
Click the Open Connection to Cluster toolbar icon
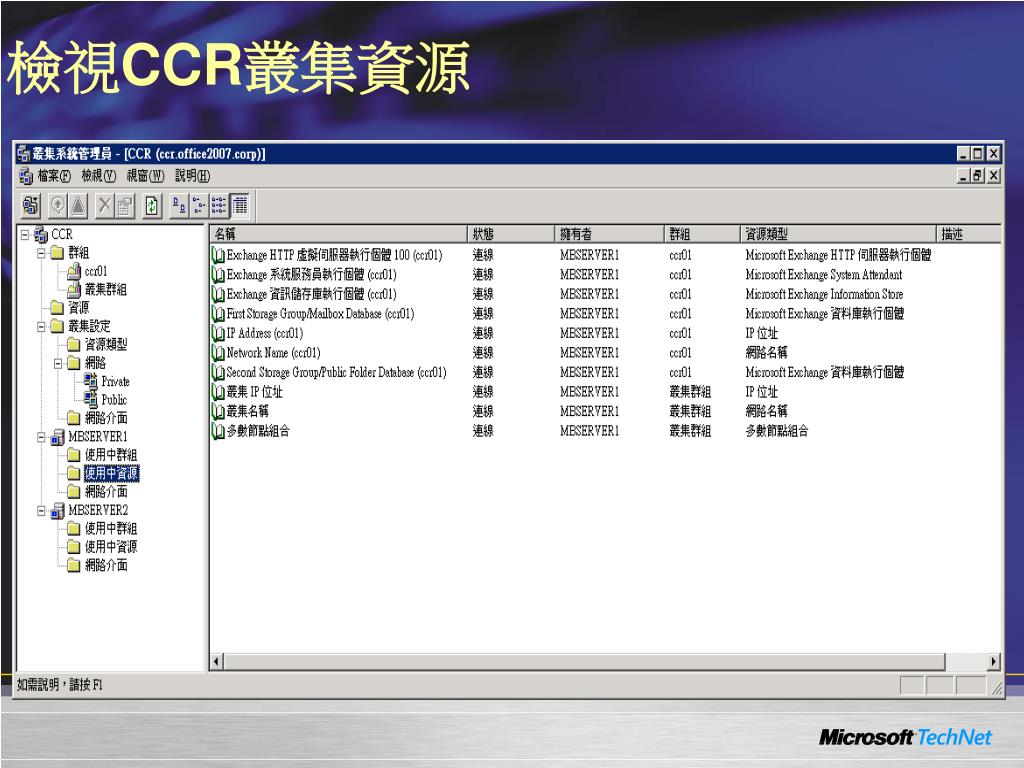pyautogui.click(x=31, y=206)
